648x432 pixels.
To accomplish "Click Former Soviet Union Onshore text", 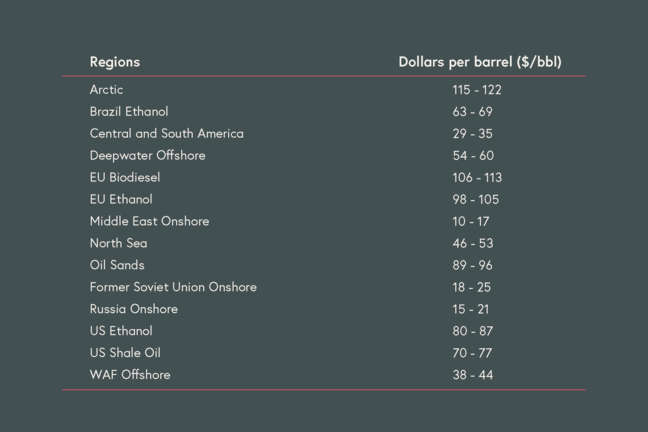I will coord(173,288).
